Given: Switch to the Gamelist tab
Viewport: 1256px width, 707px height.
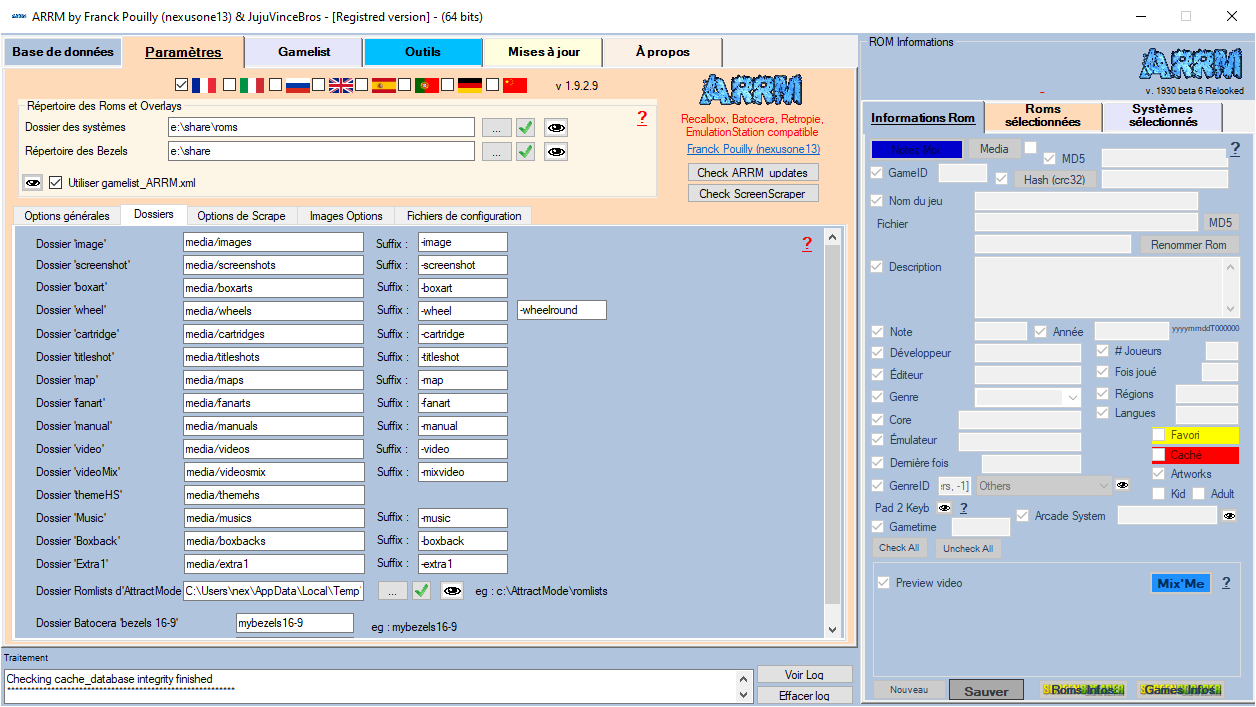Looking at the screenshot, I should (304, 52).
